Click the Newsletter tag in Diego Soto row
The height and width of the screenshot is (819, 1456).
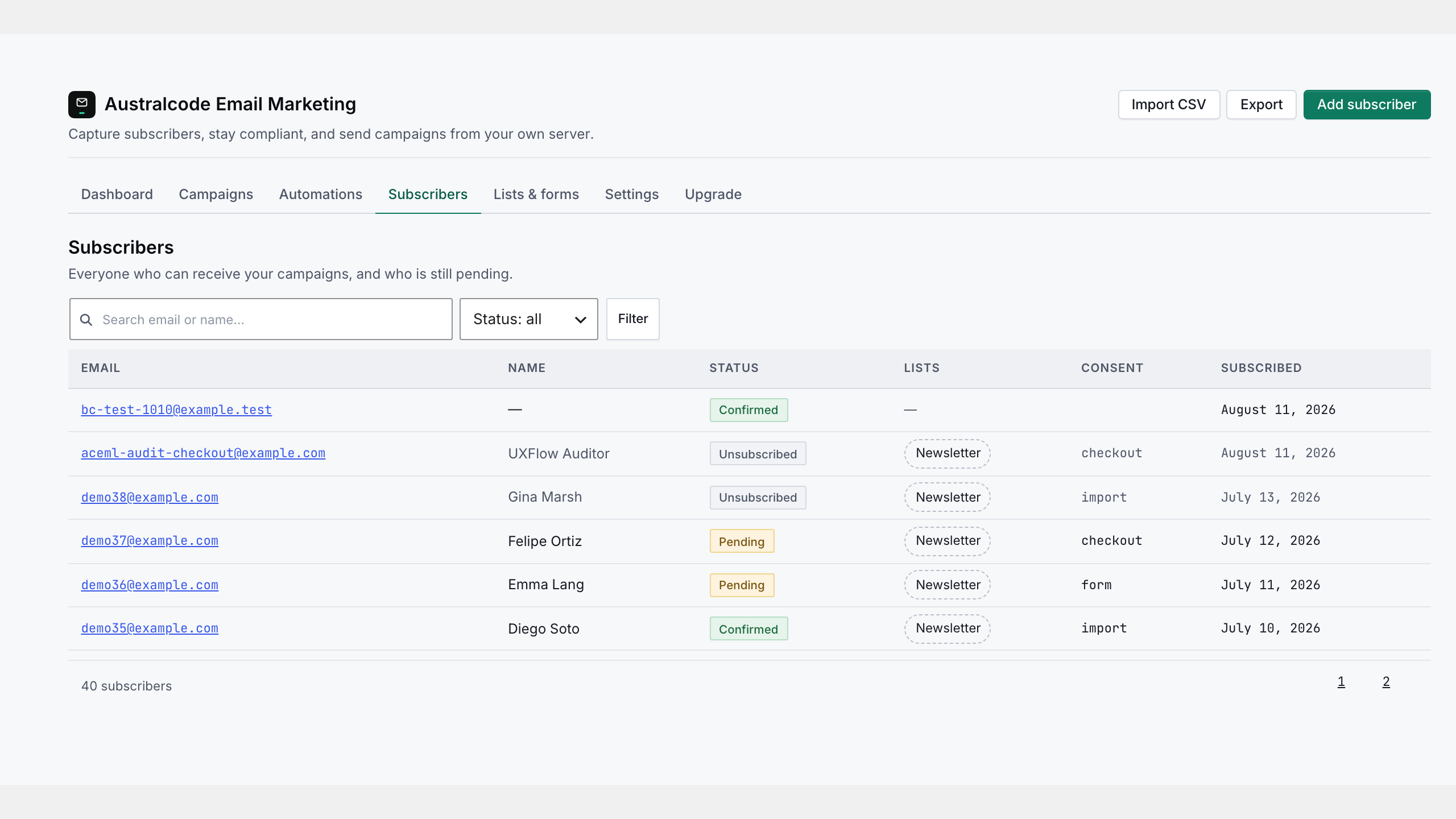pos(948,628)
